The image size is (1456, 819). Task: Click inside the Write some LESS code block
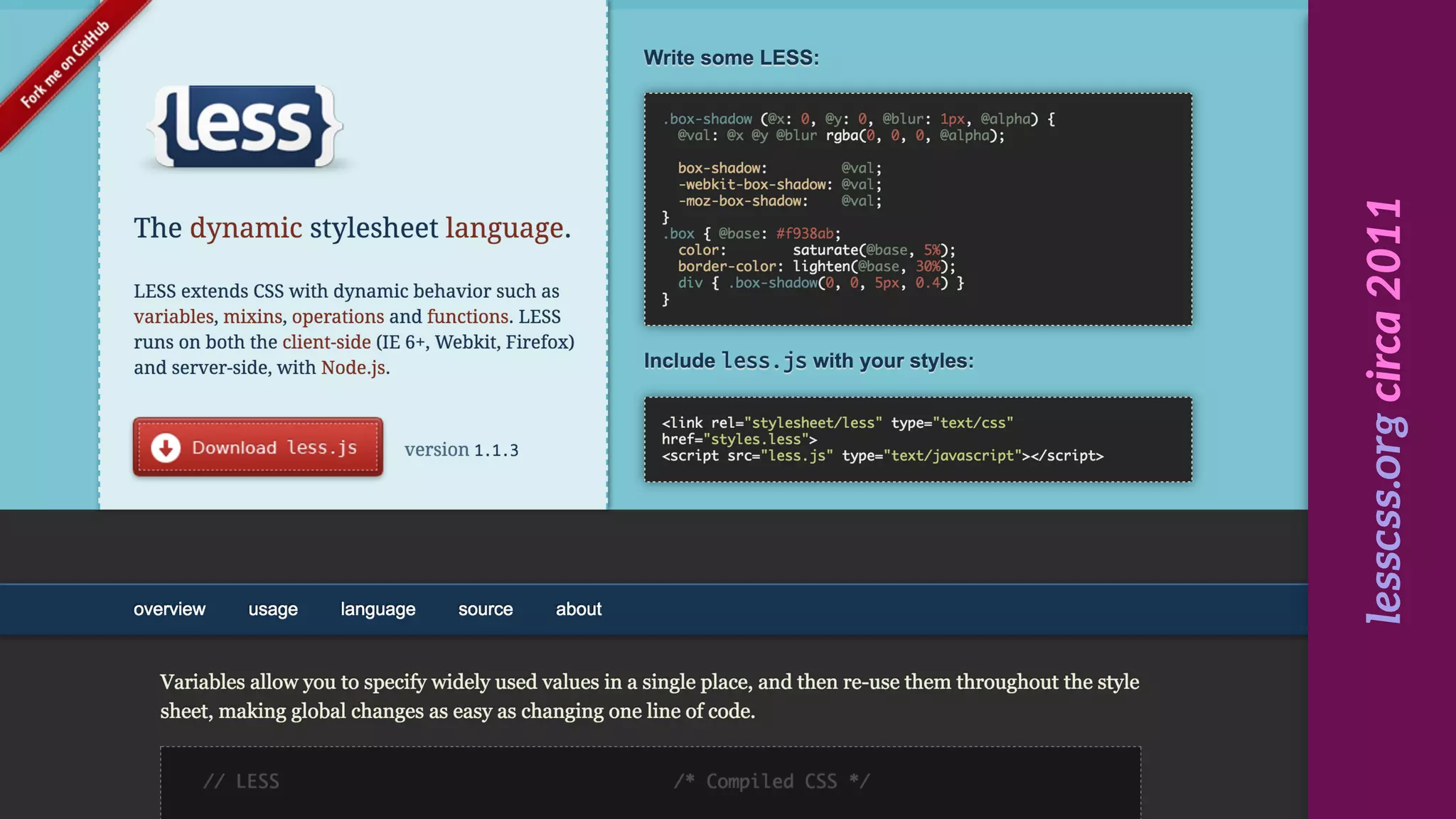pos(917,209)
